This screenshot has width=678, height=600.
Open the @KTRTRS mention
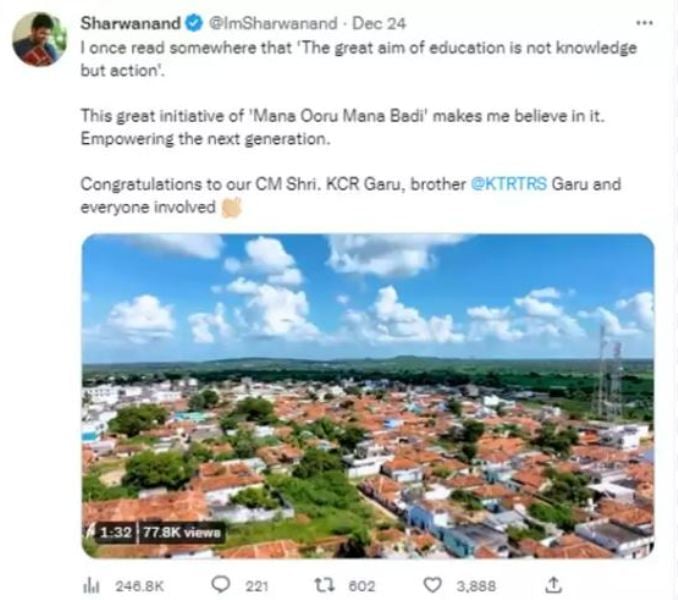click(509, 186)
